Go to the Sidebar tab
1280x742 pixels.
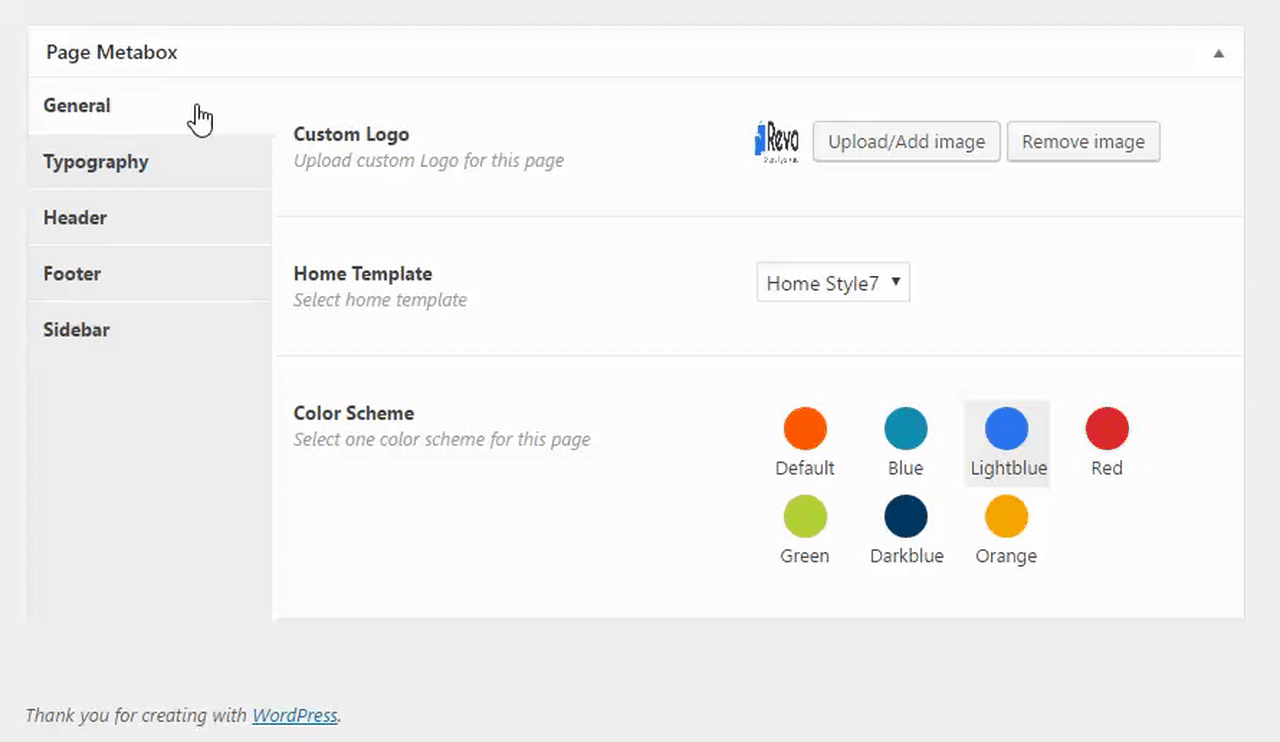pyautogui.click(x=76, y=330)
